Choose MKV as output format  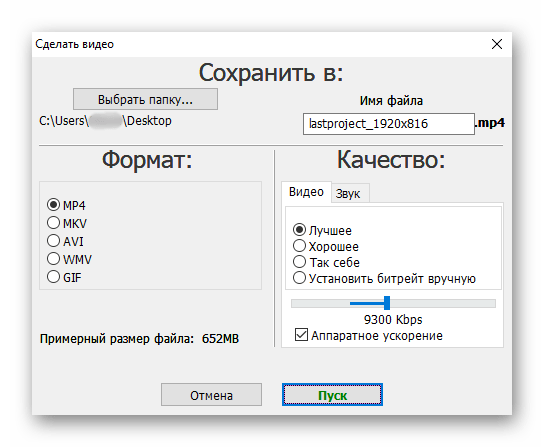tap(53, 223)
